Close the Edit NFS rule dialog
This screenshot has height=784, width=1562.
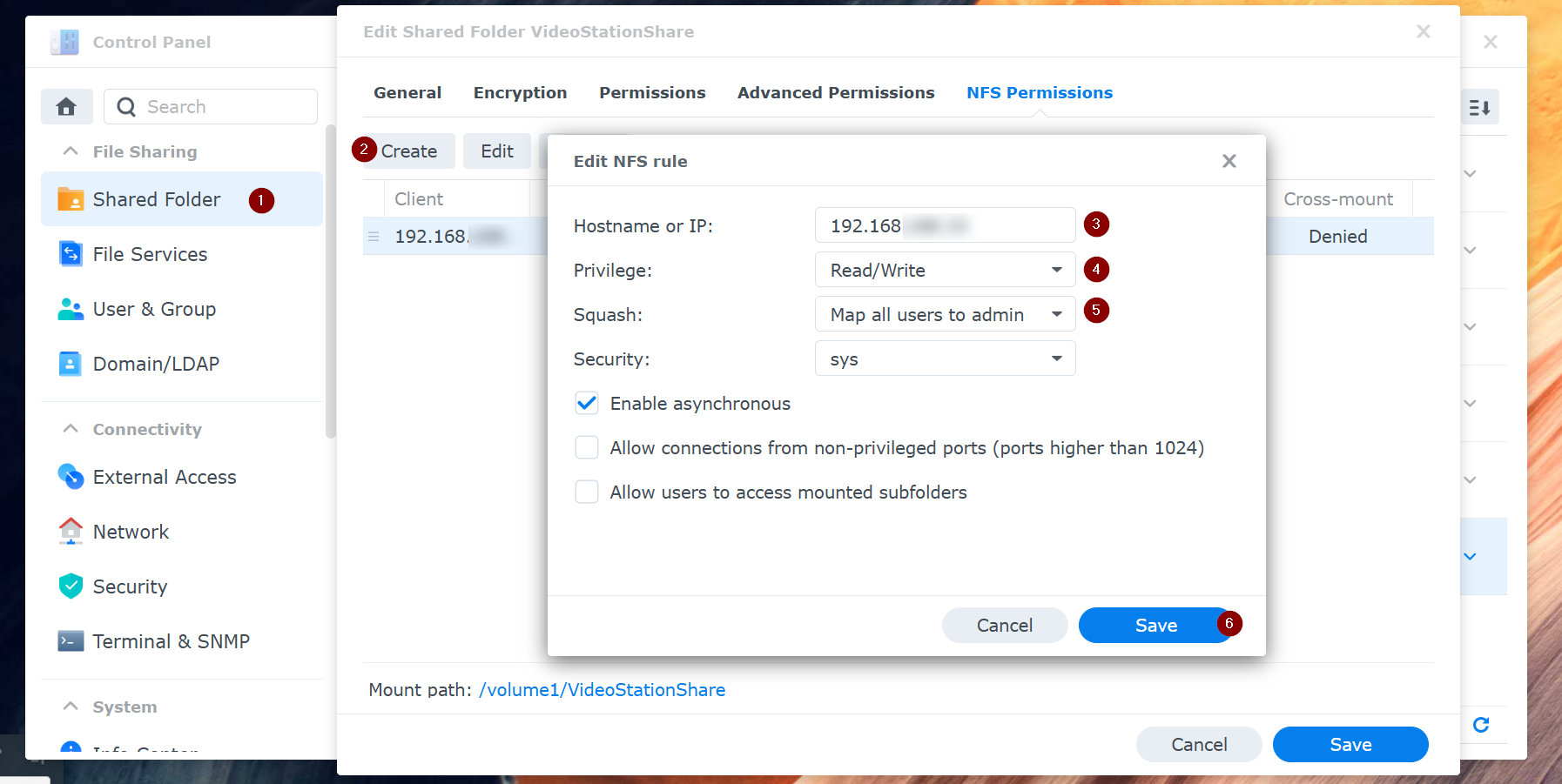point(1229,161)
